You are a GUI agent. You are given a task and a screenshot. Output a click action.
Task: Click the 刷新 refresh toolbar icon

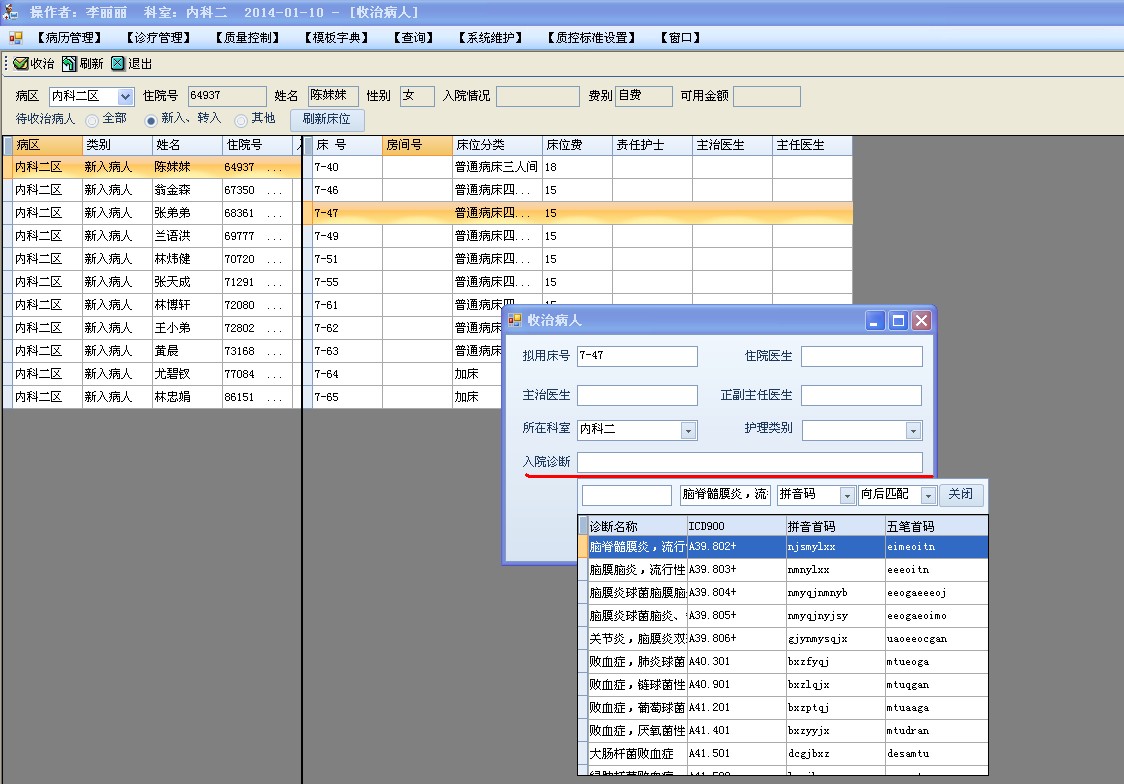tap(69, 64)
